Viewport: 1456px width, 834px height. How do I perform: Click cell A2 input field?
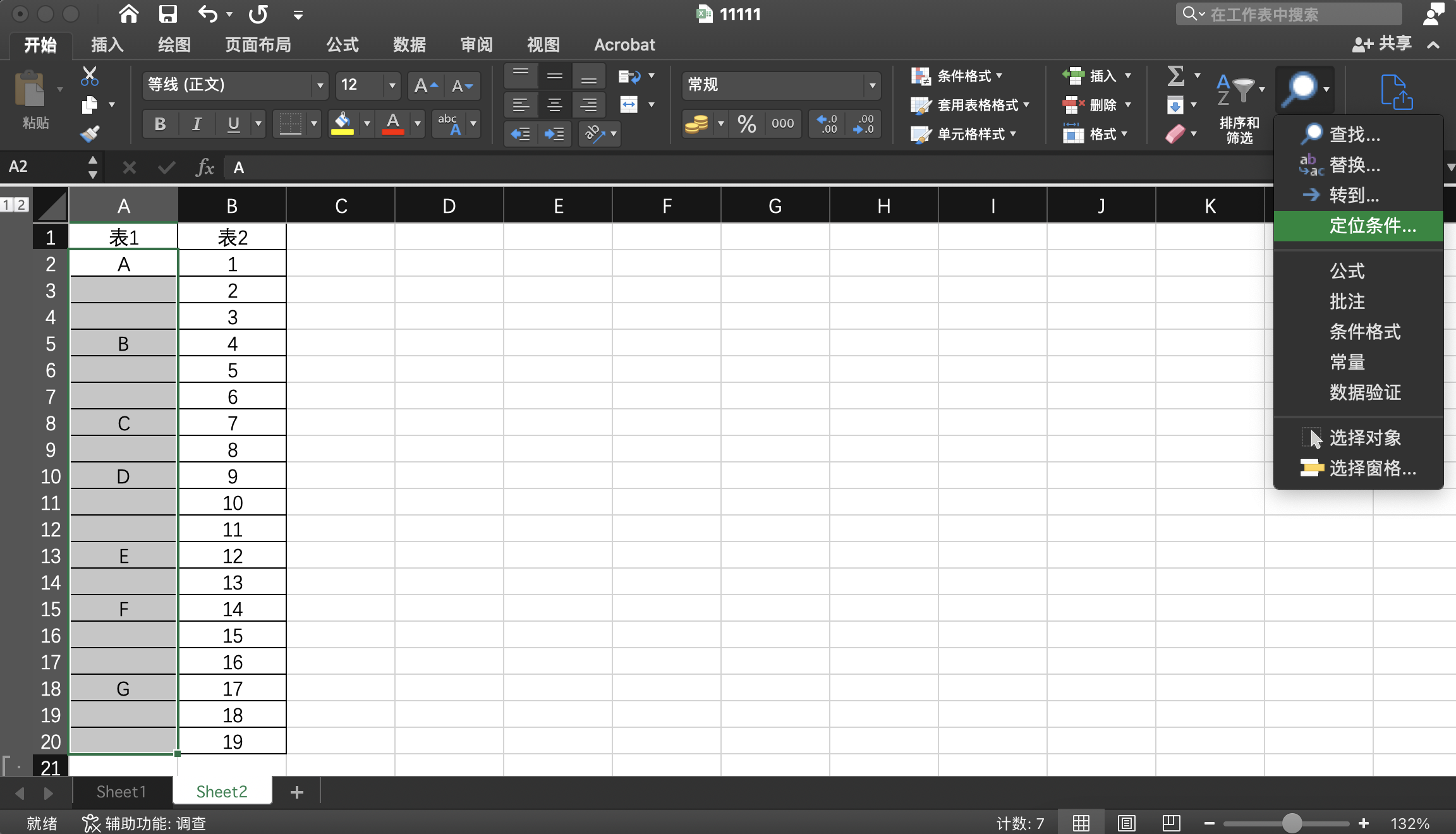[123, 264]
